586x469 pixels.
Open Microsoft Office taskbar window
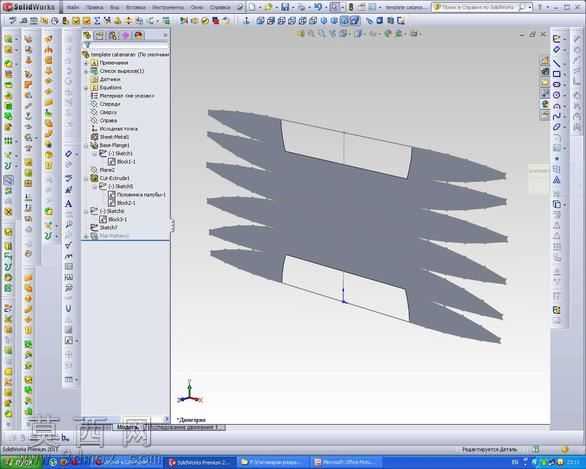click(x=346, y=463)
